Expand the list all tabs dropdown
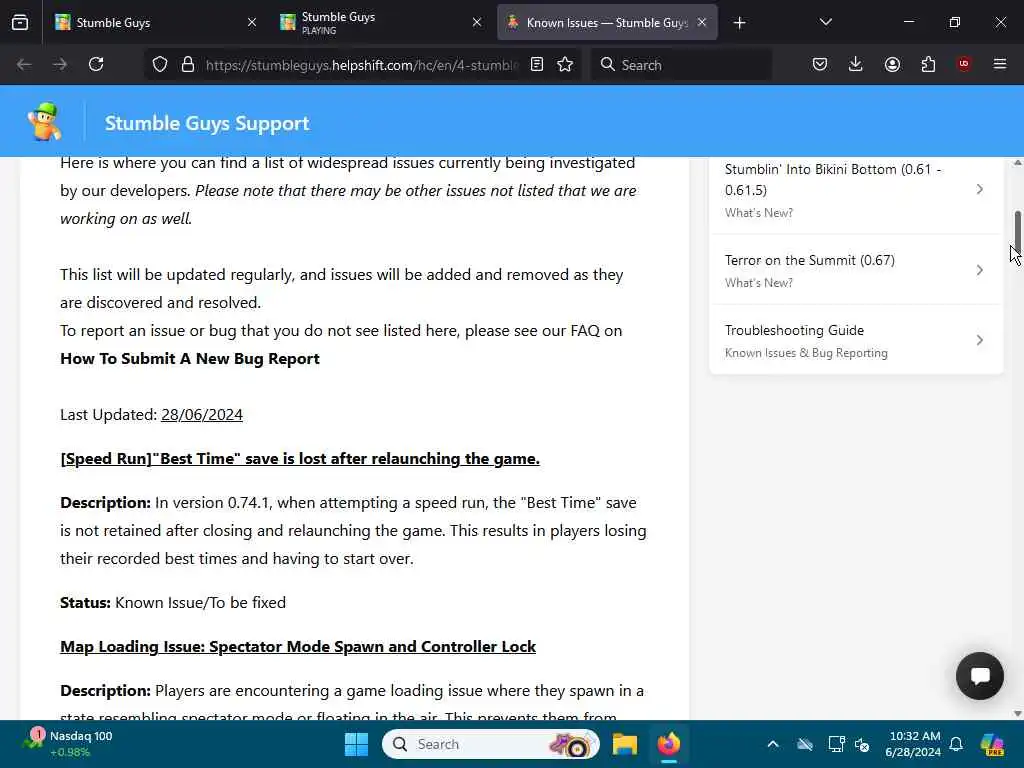The width and height of the screenshot is (1024, 768). [x=825, y=23]
